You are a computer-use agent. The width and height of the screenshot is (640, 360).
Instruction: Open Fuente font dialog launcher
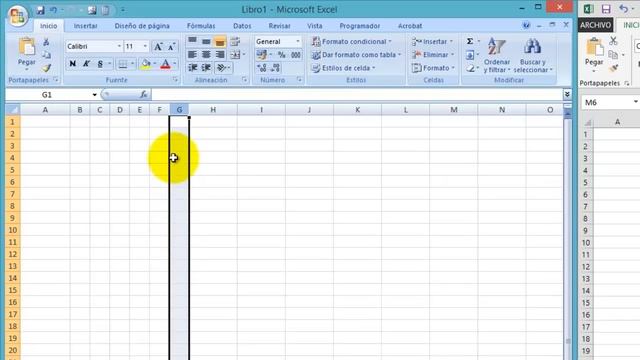[x=176, y=80]
